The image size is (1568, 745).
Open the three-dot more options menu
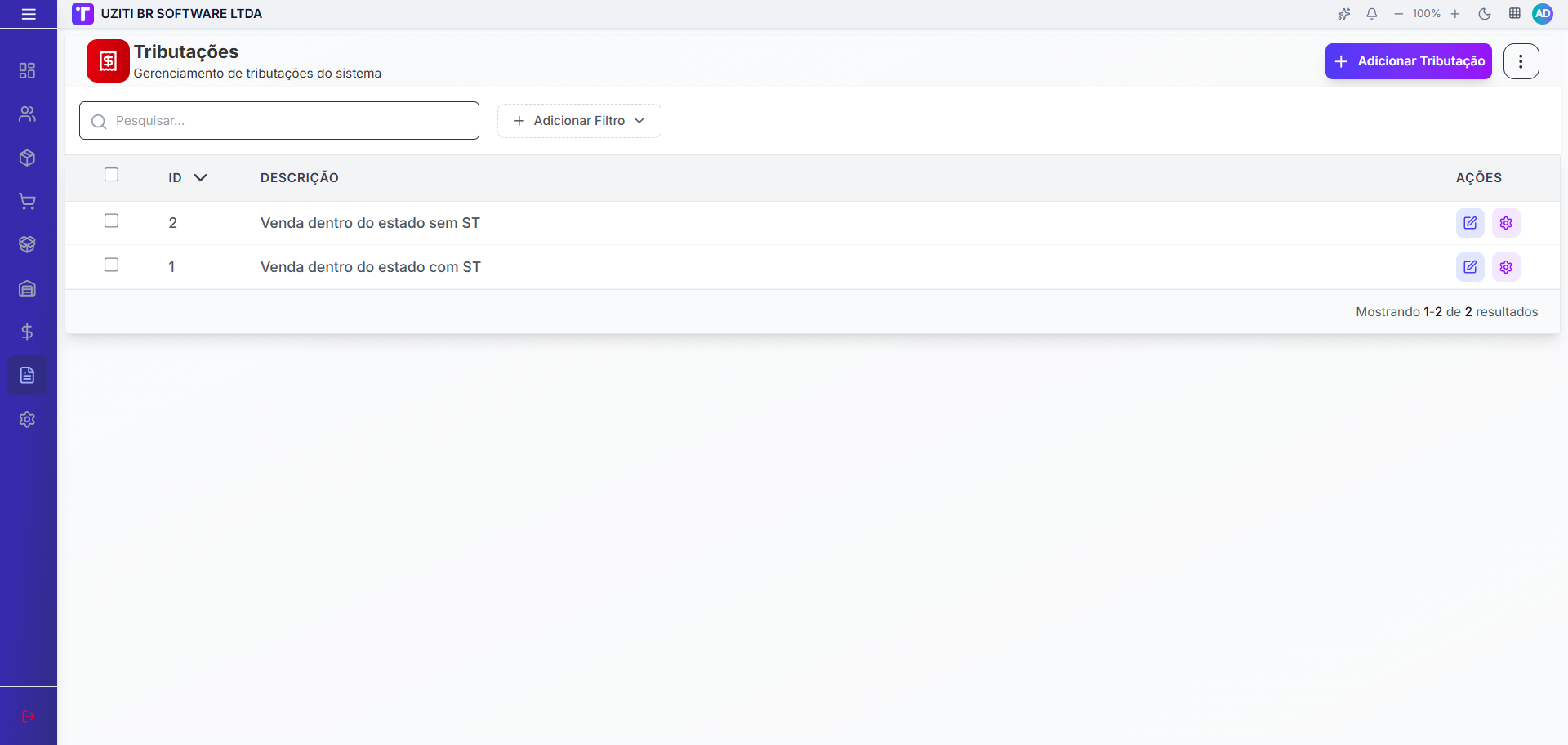1521,61
